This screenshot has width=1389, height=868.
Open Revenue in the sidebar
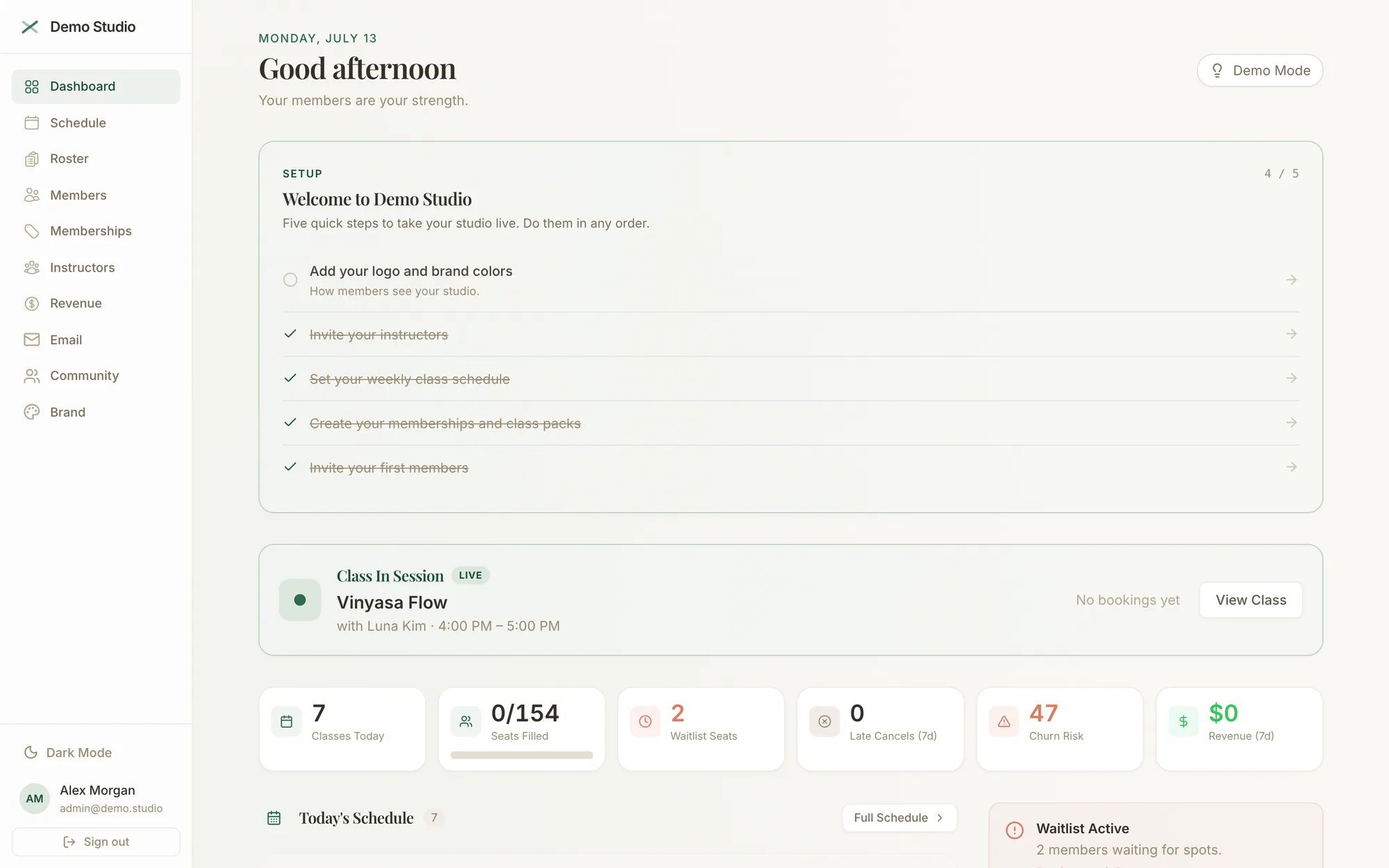click(x=96, y=303)
